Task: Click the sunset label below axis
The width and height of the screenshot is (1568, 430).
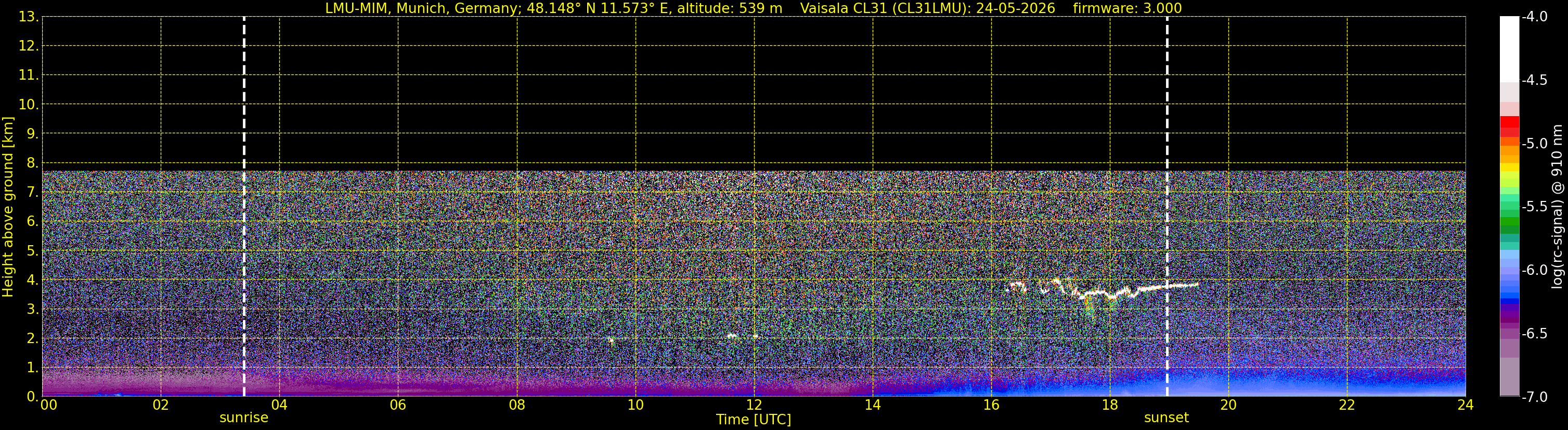Action: pyautogui.click(x=1167, y=418)
